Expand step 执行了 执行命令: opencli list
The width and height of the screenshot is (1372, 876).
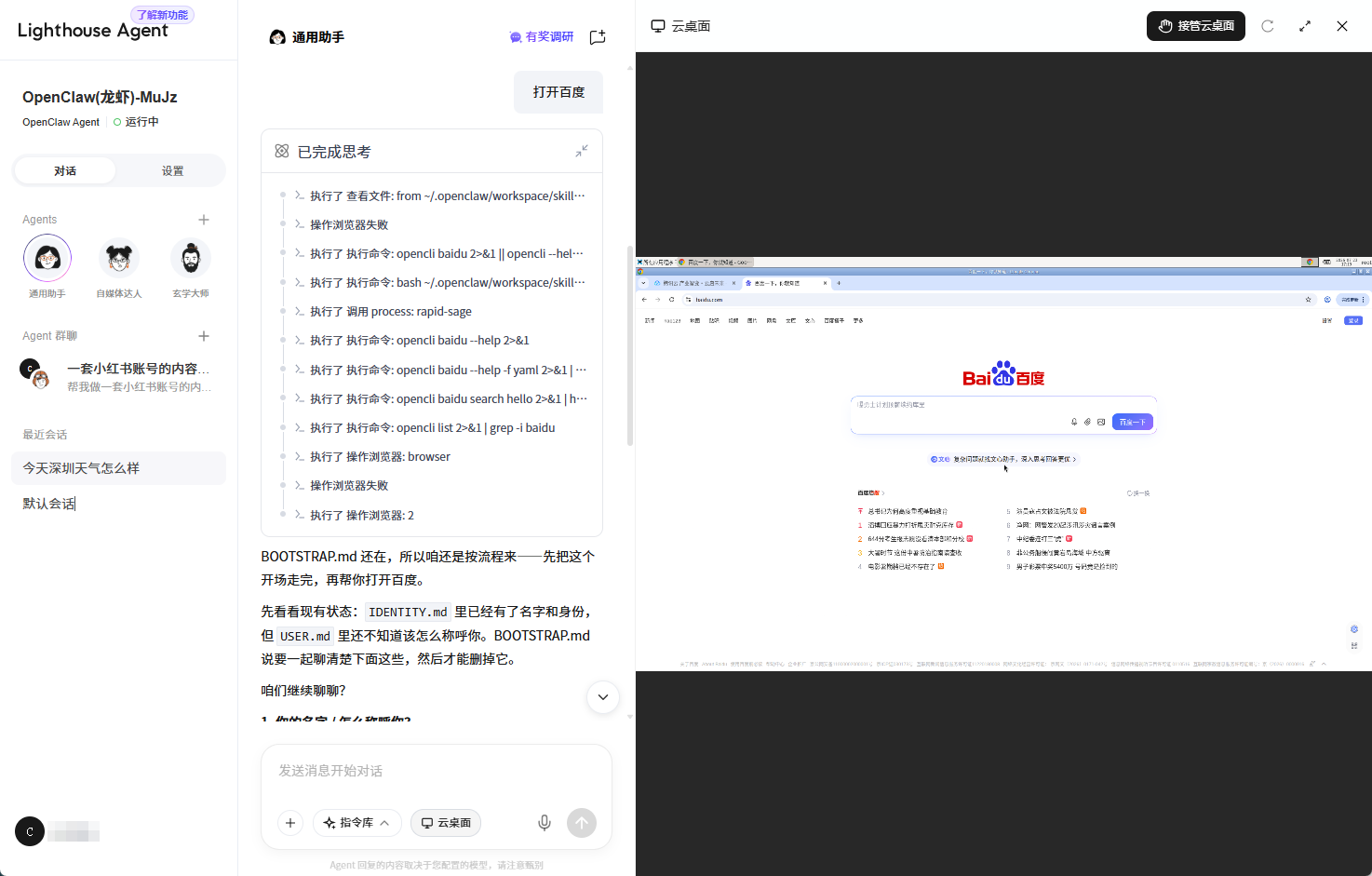432,428
